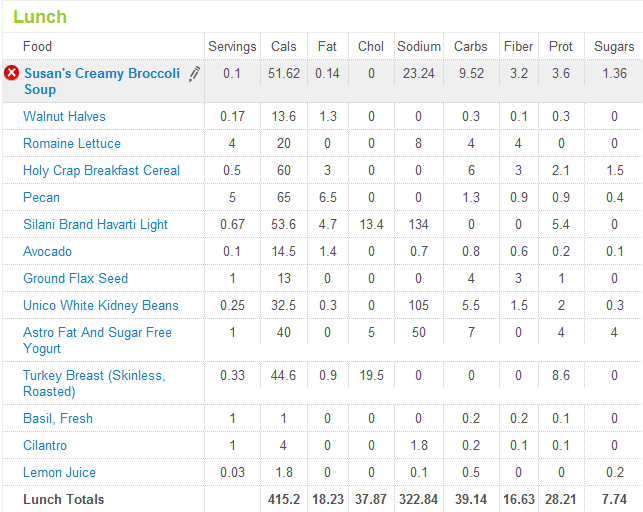Click the Sodium column header

(419, 47)
